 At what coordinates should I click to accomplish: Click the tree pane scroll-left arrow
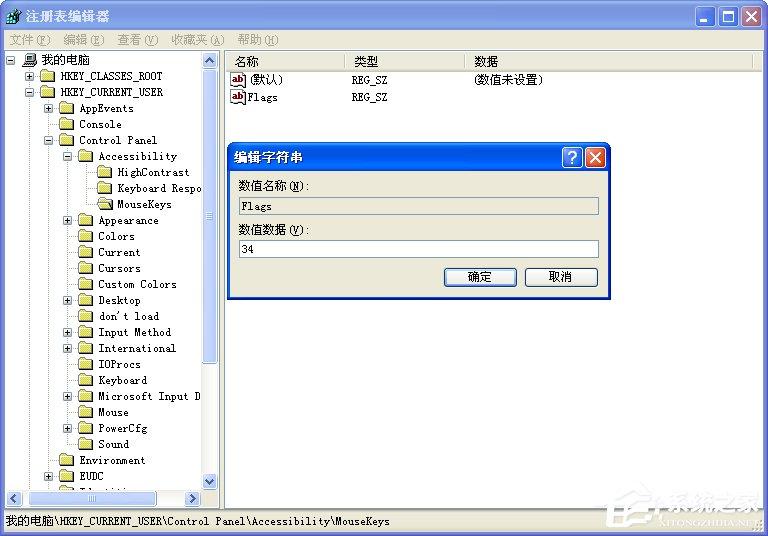(14, 499)
